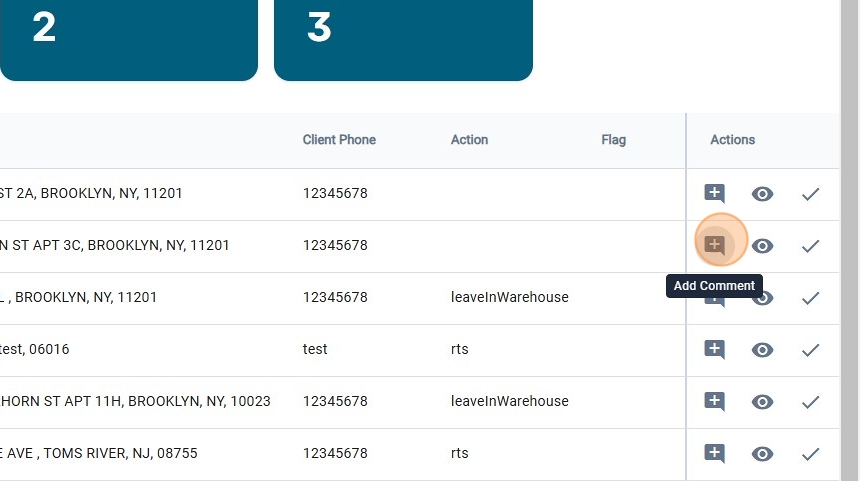
Task: Click checkmark on the test 06016 row
Action: pos(810,350)
